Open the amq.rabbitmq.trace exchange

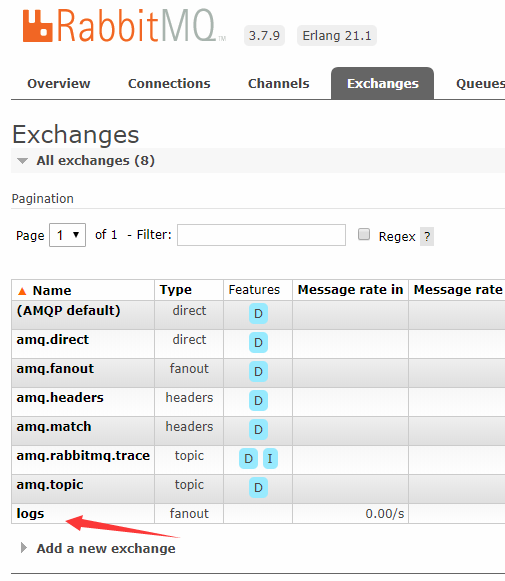coord(83,455)
